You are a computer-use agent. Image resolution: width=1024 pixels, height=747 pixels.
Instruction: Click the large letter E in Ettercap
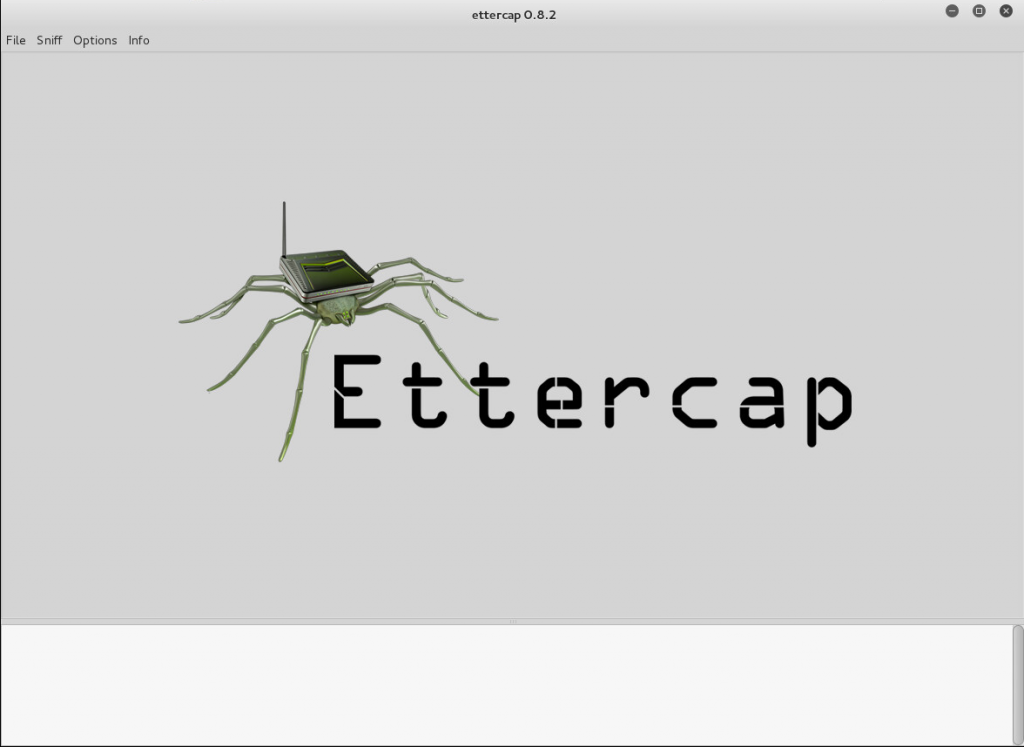pos(356,392)
